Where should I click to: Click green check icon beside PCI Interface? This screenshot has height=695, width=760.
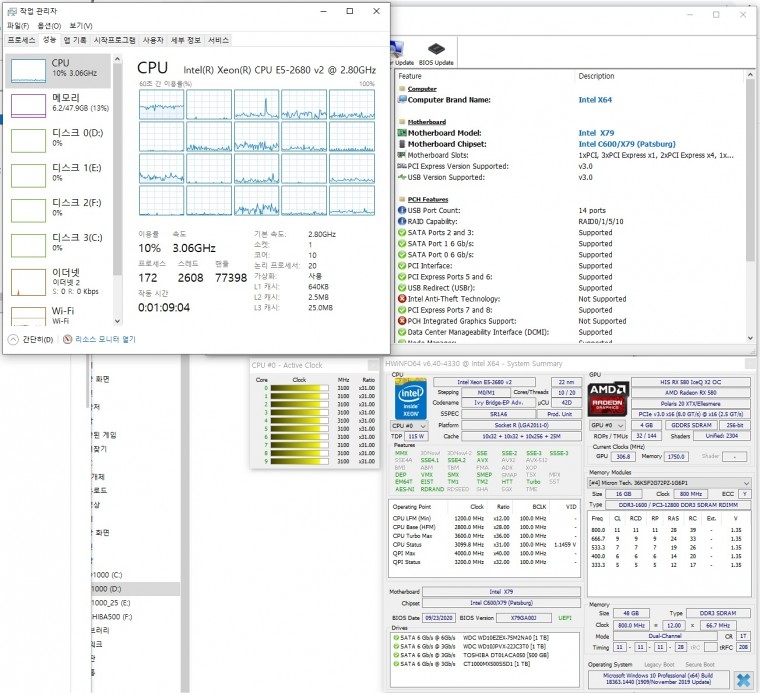point(402,266)
